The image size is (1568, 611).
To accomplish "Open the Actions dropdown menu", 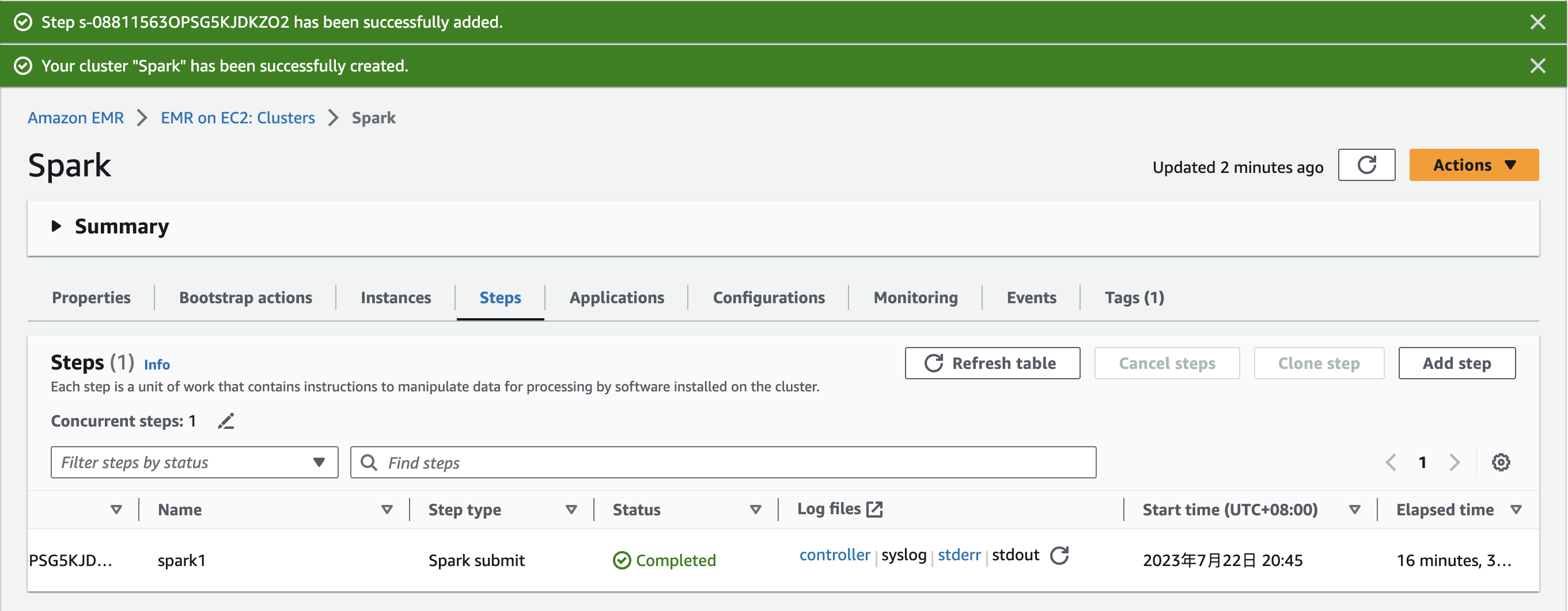I will click(1474, 165).
